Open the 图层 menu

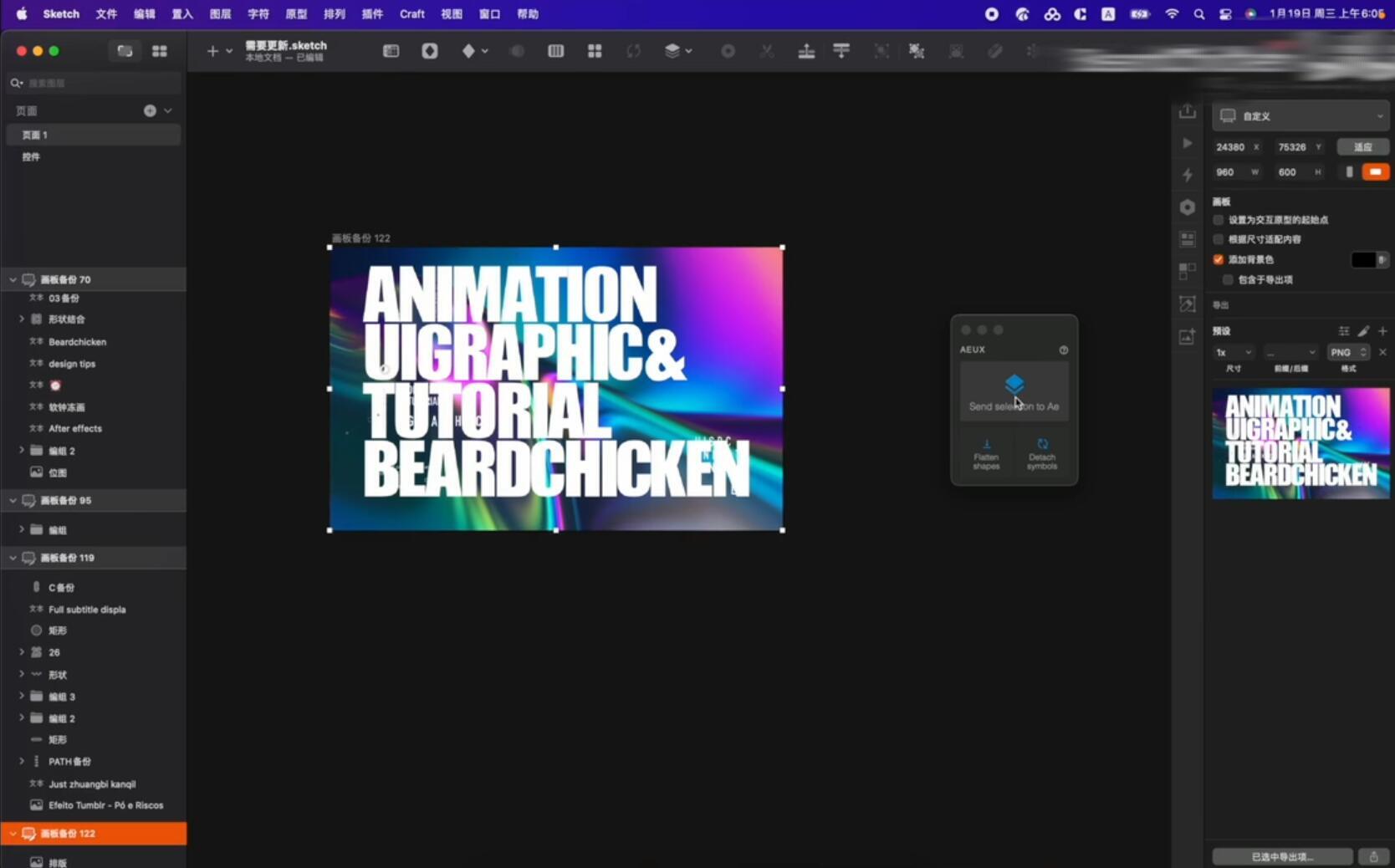[220, 13]
